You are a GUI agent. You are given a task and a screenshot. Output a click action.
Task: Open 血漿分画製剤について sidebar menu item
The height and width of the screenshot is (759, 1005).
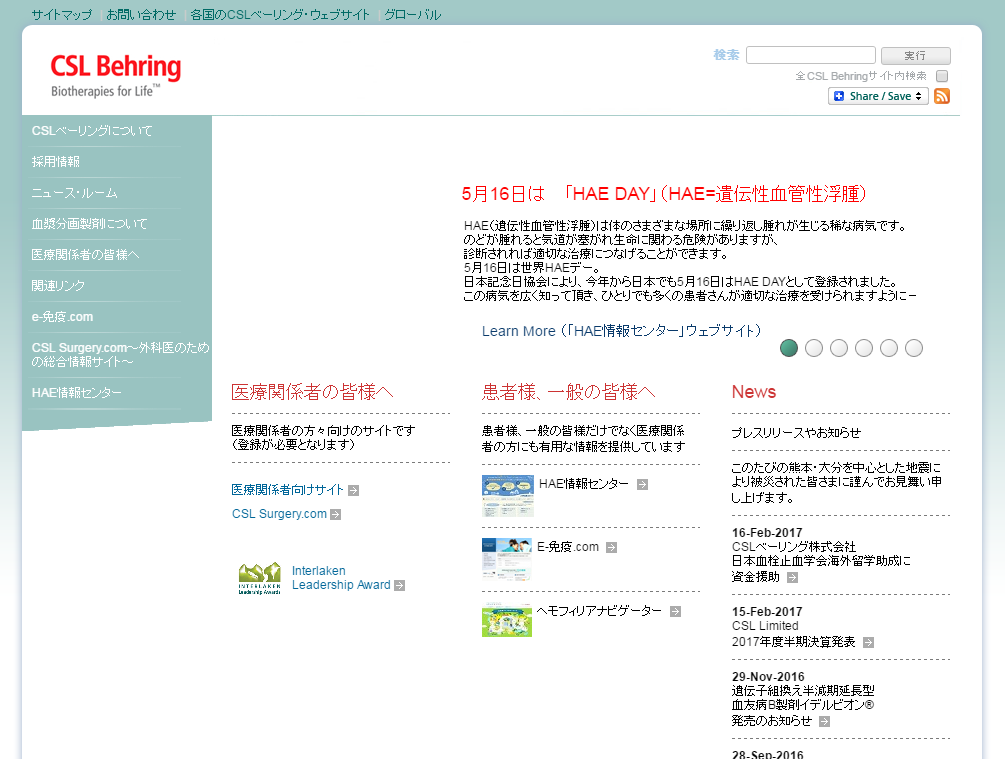(89, 224)
